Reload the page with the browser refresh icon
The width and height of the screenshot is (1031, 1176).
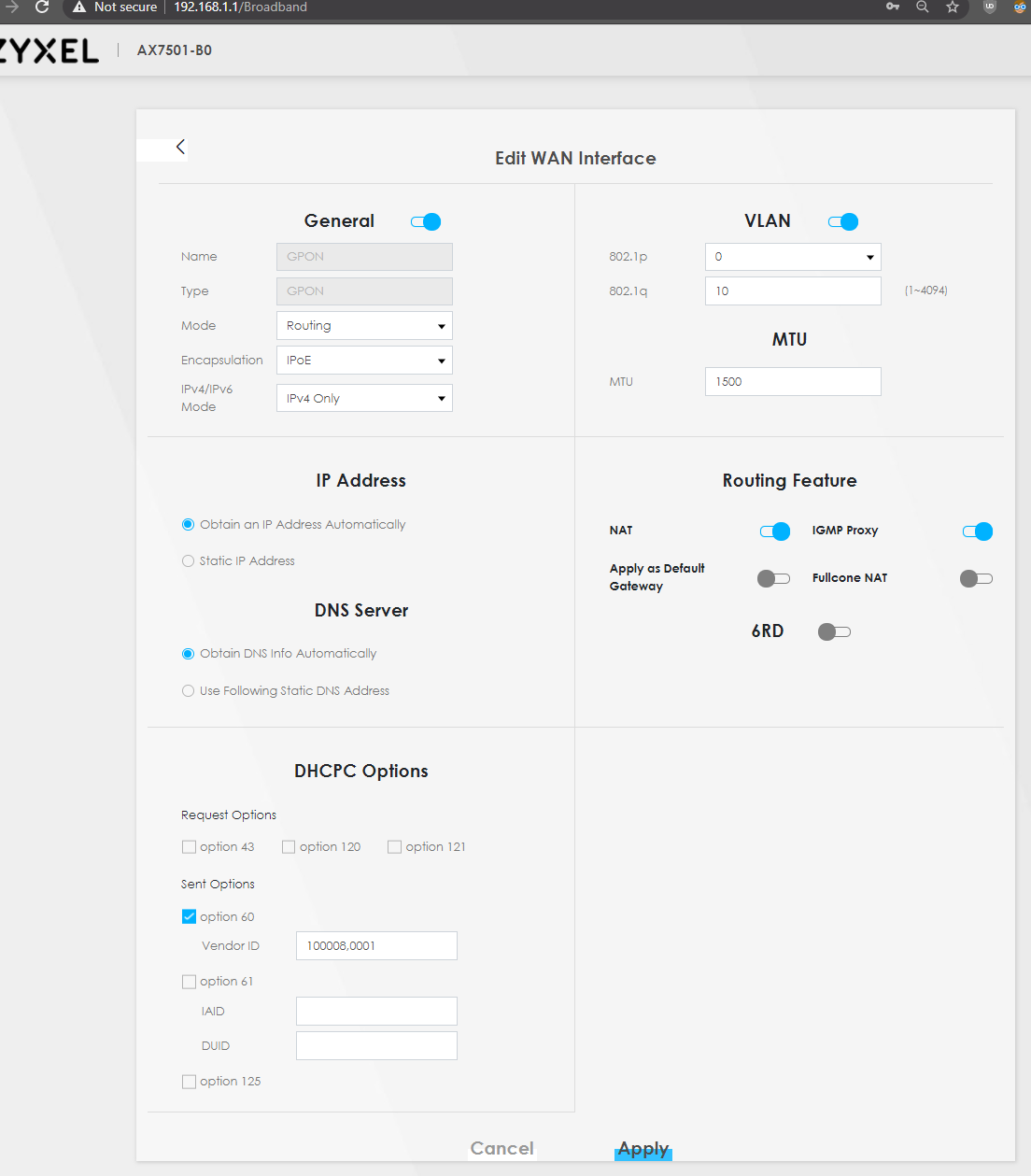pos(42,7)
